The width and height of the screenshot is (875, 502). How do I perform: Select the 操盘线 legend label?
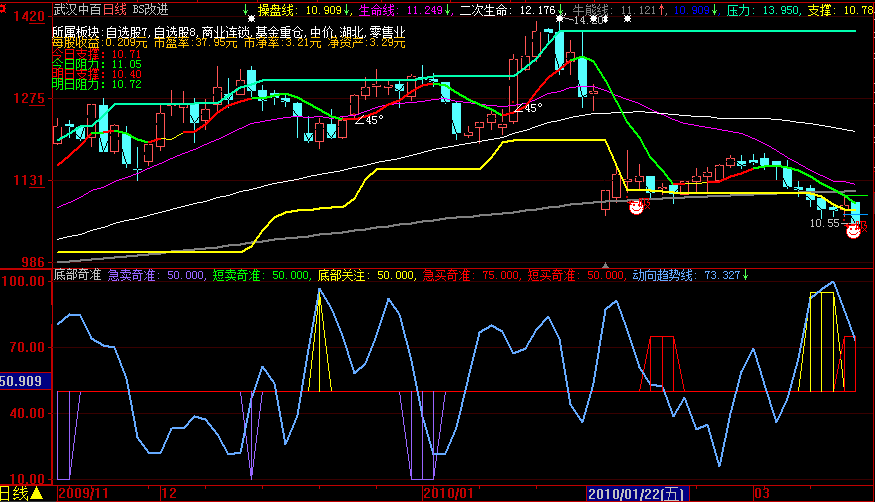pyautogui.click(x=277, y=10)
